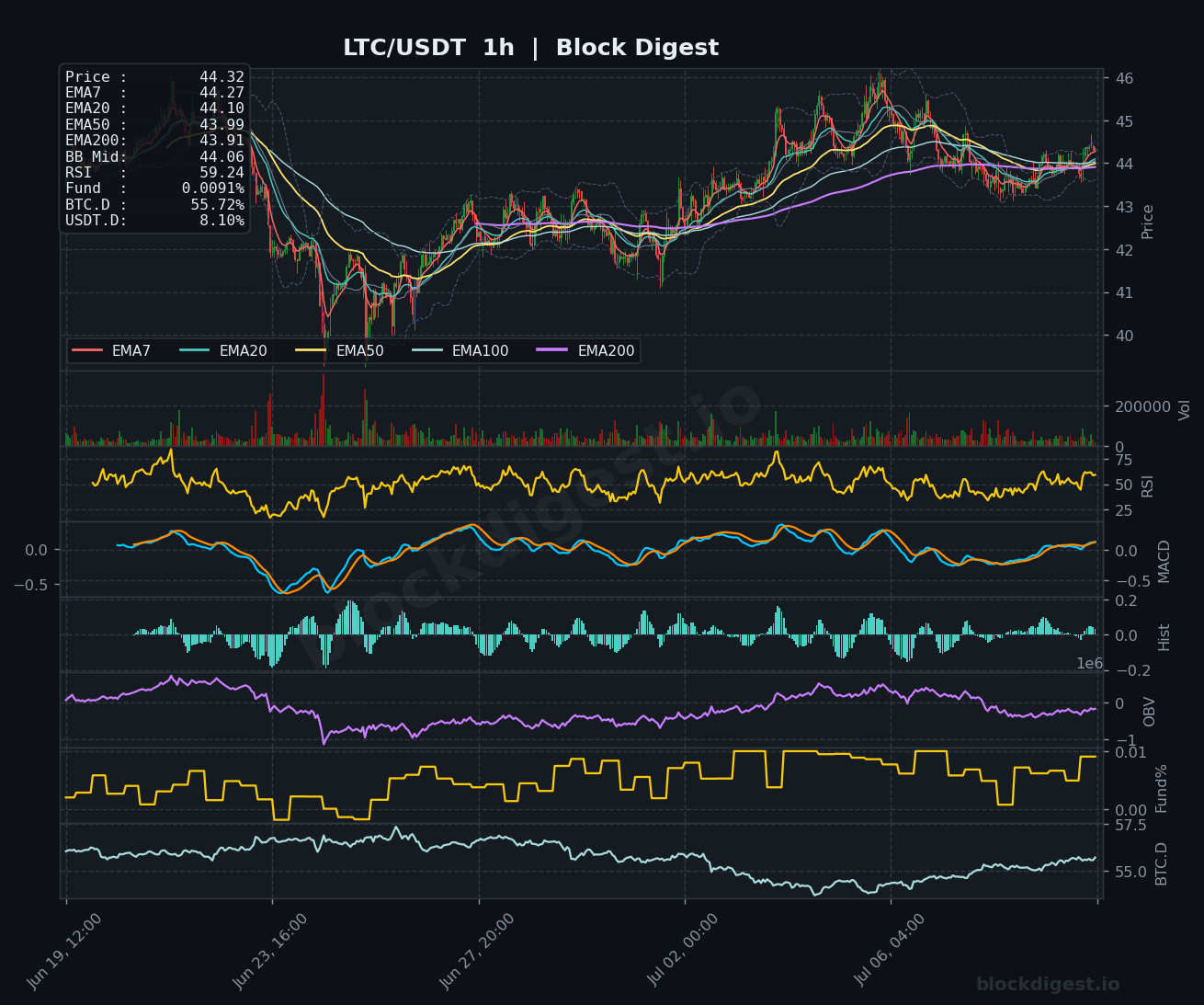Click the Jul 02, 00:00 date tick

(683, 951)
